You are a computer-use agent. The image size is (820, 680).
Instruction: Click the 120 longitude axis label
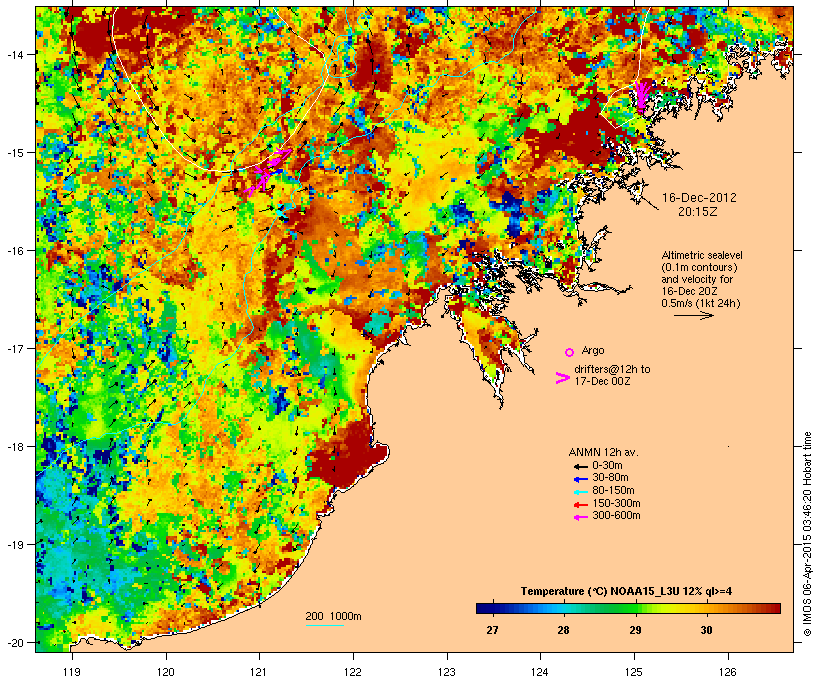click(166, 672)
